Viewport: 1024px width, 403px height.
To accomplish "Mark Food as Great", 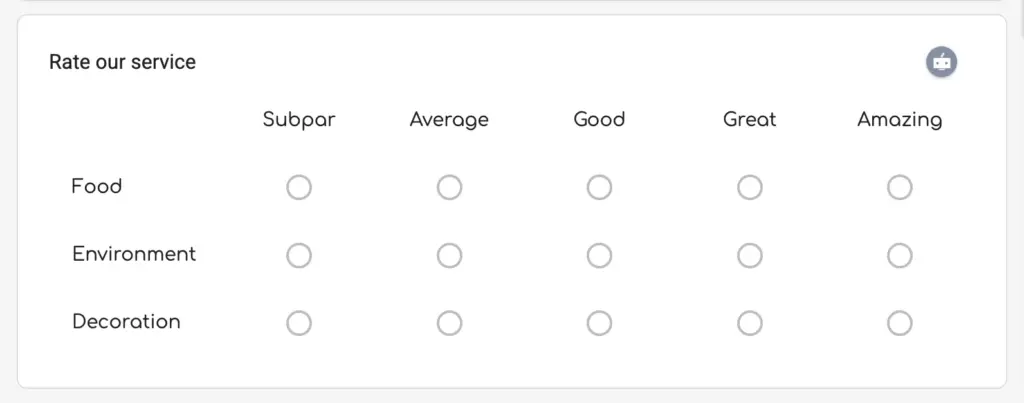I will [749, 187].
